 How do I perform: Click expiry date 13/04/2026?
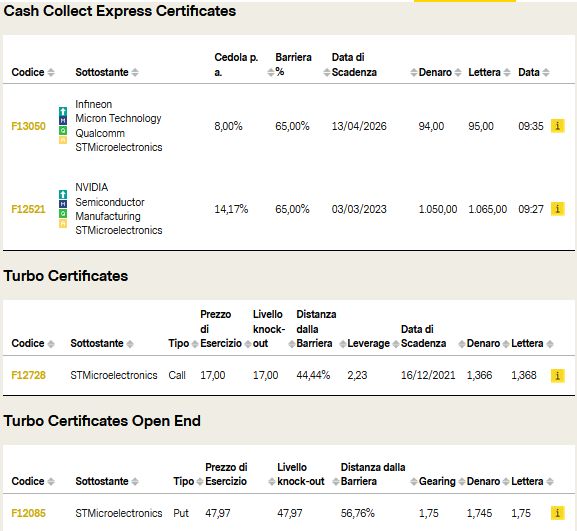pos(359,126)
